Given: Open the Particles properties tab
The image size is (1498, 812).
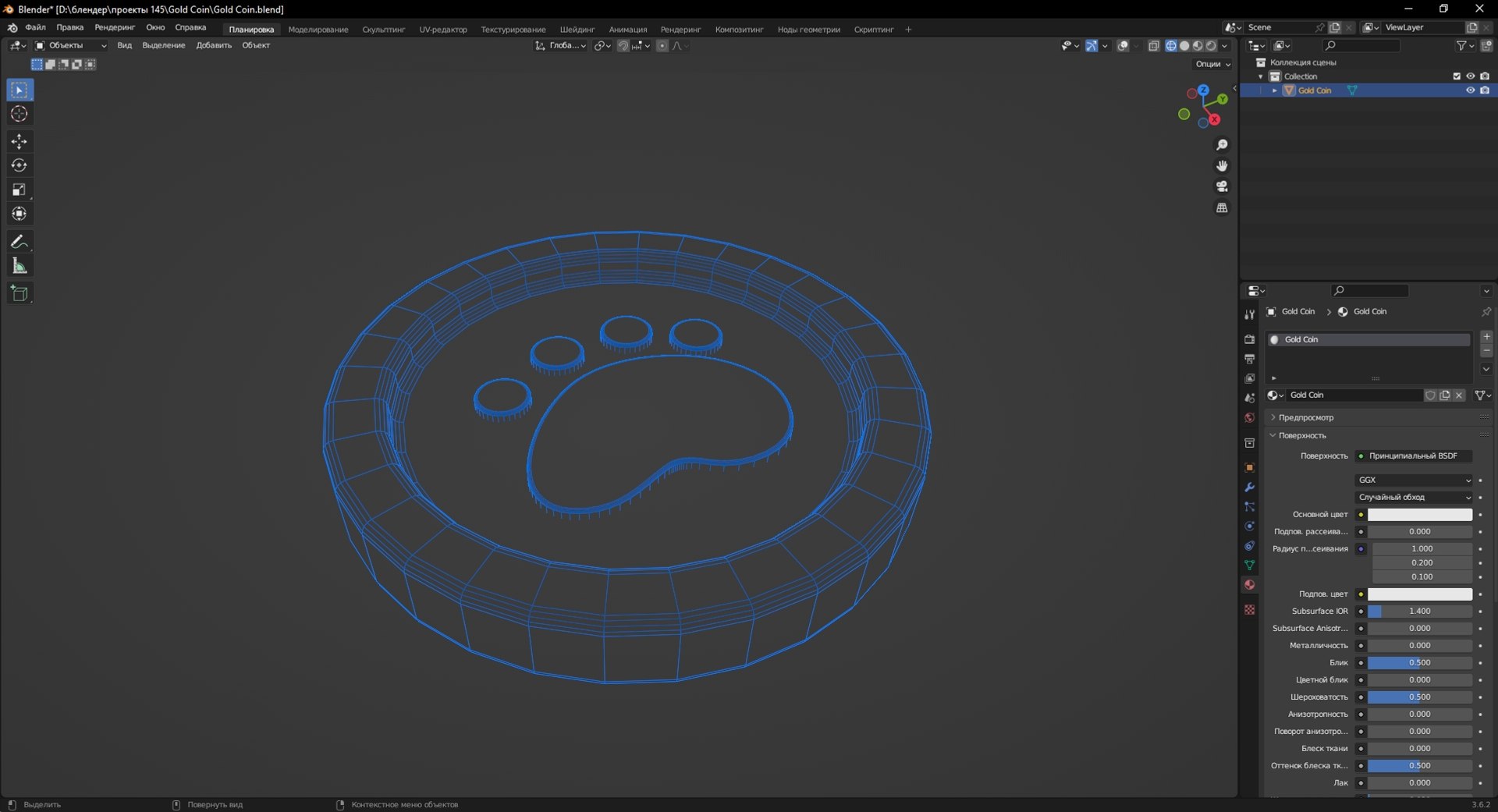Looking at the screenshot, I should (1249, 506).
